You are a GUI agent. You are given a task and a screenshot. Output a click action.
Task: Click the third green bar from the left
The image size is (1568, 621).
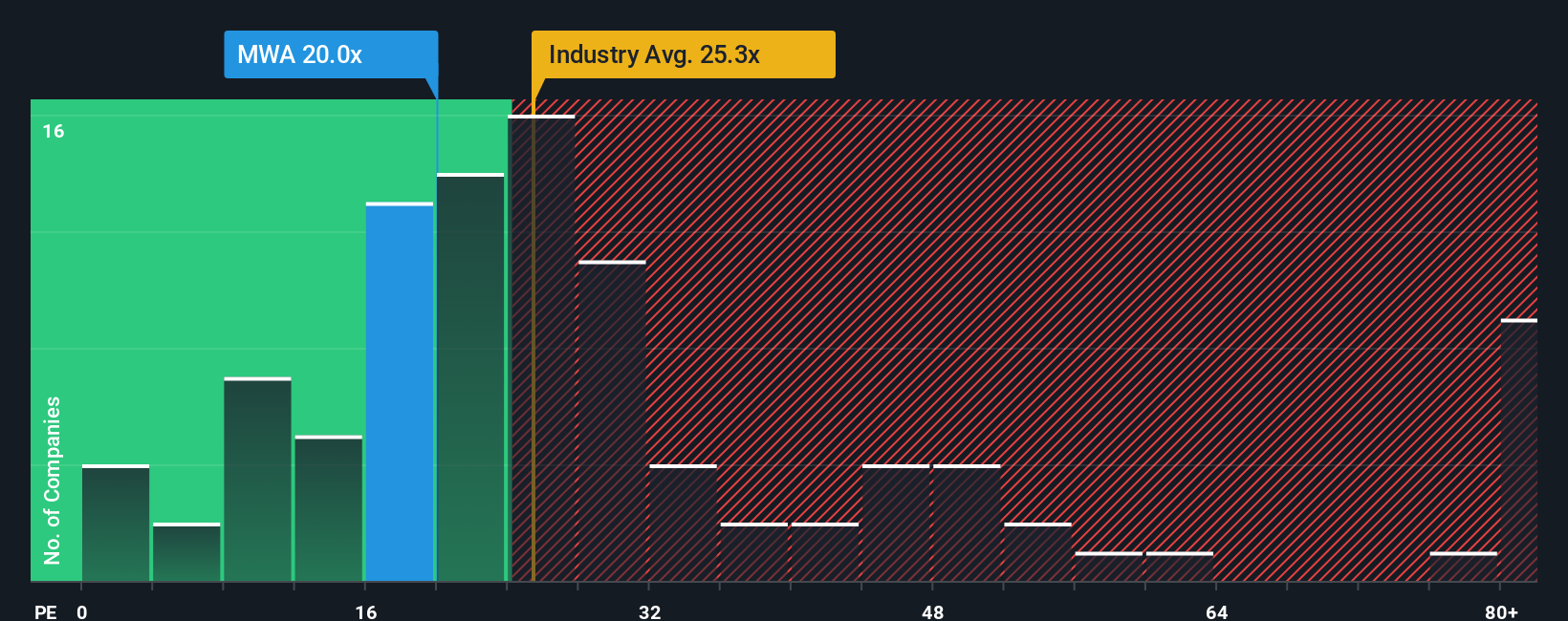pyautogui.click(x=257, y=479)
